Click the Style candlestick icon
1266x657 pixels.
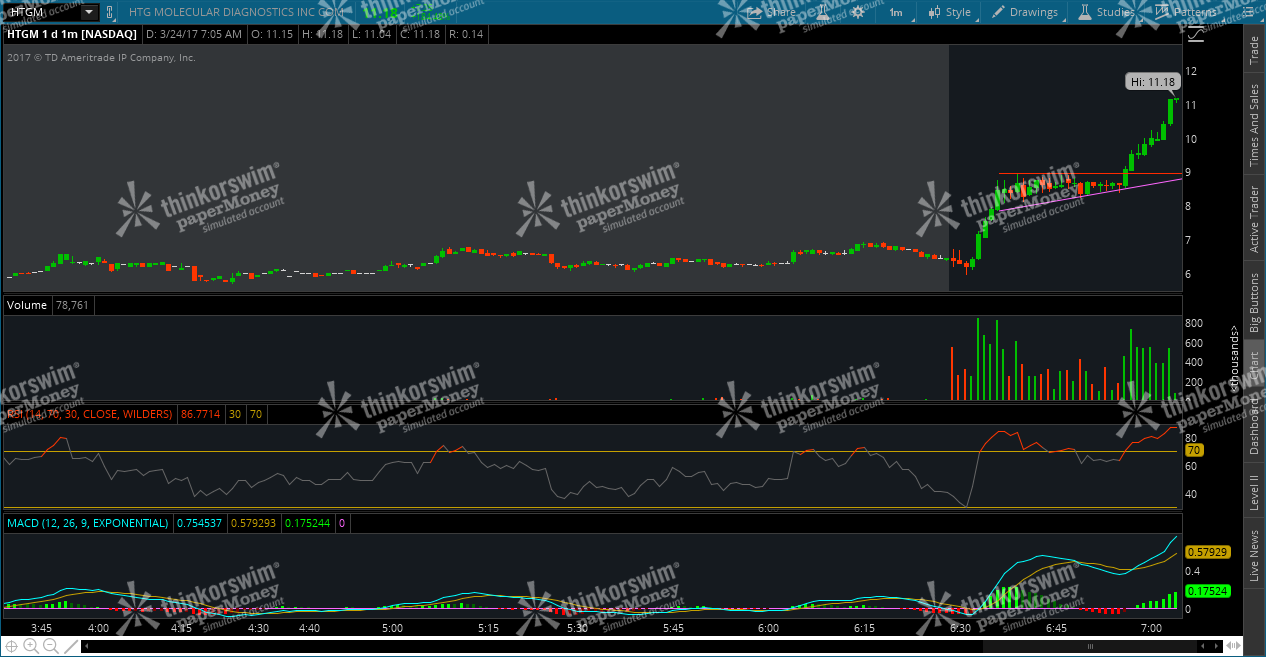pyautogui.click(x=935, y=12)
